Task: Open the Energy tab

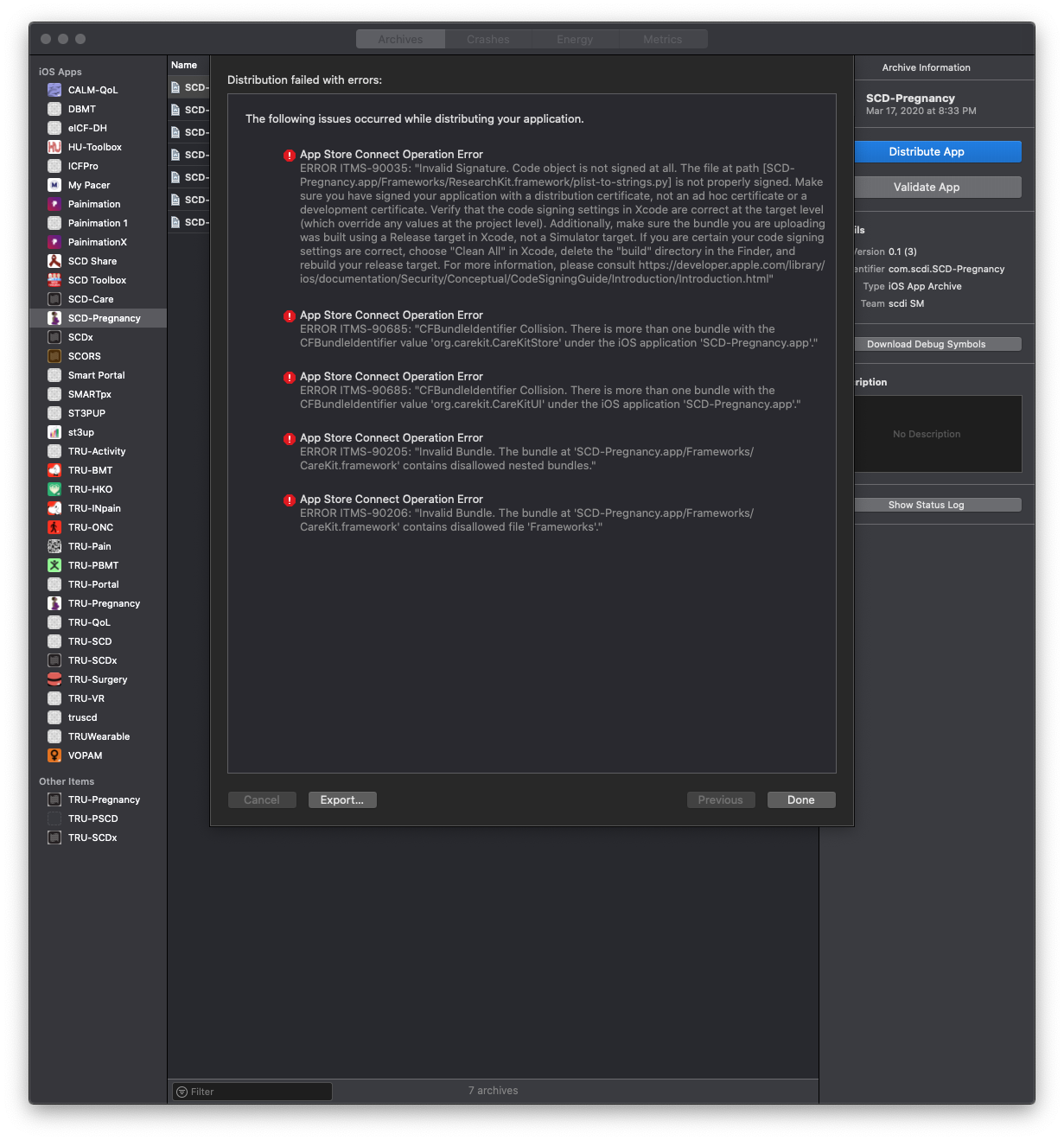Action: tap(575, 38)
